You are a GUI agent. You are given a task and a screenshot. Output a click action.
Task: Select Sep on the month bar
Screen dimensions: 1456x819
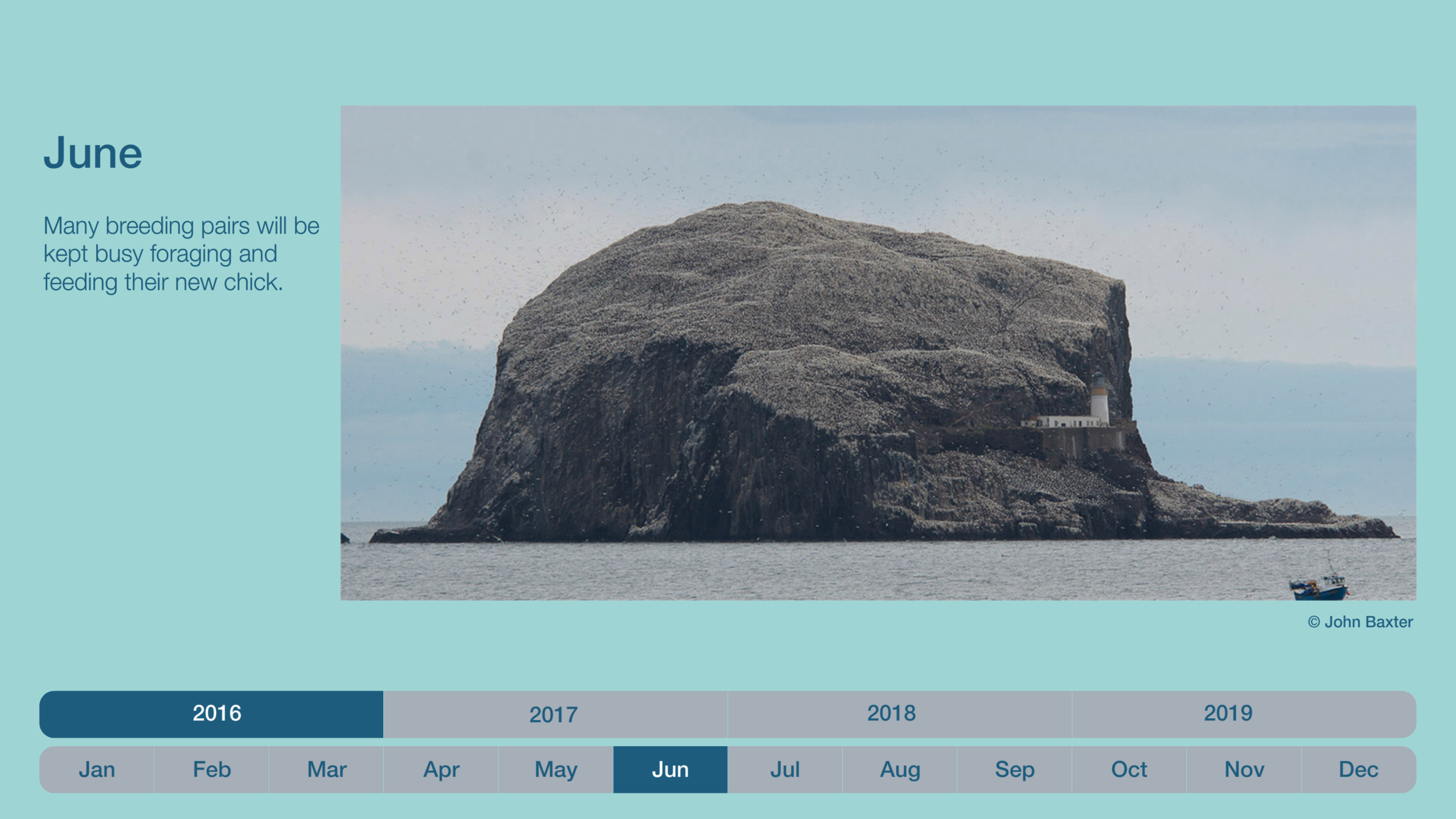1014,769
